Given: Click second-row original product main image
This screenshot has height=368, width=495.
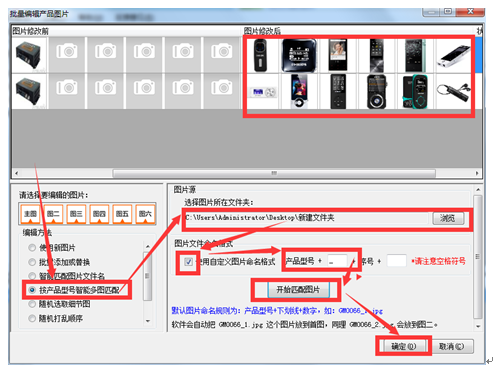Looking at the screenshot, I should [29, 92].
